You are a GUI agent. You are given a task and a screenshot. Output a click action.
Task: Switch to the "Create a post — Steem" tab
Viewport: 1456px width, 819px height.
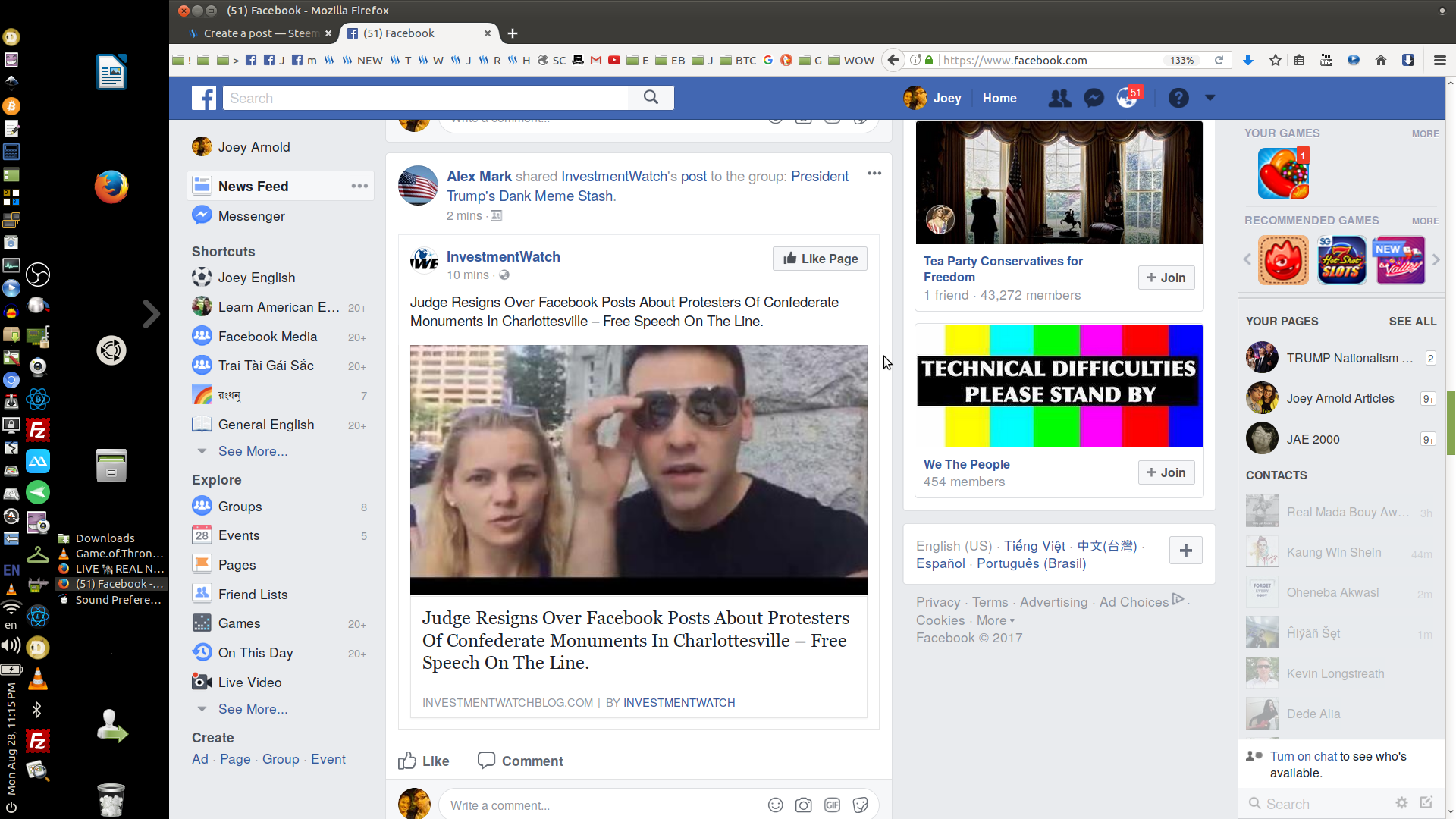[258, 33]
